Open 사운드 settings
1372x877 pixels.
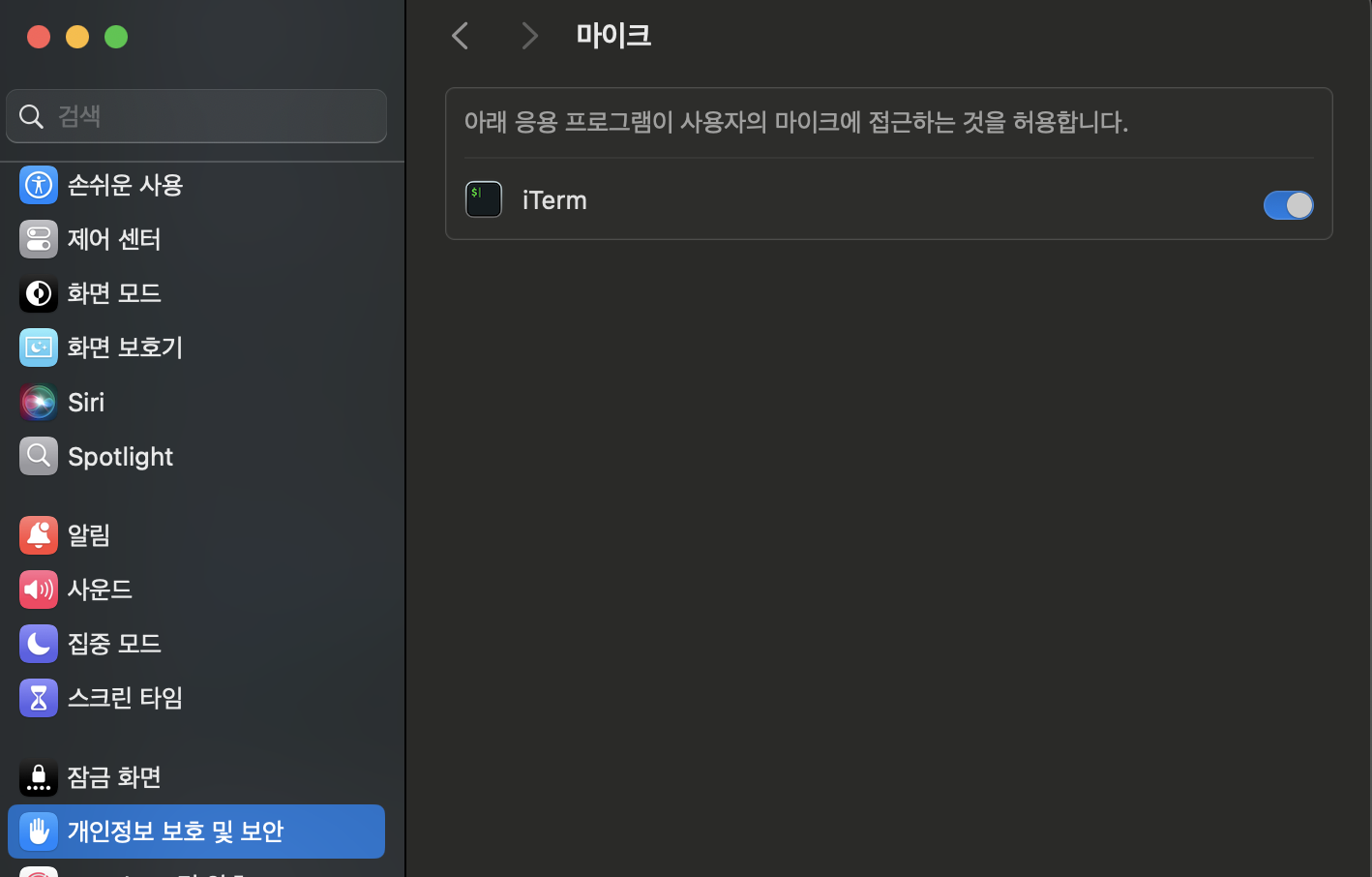click(196, 590)
